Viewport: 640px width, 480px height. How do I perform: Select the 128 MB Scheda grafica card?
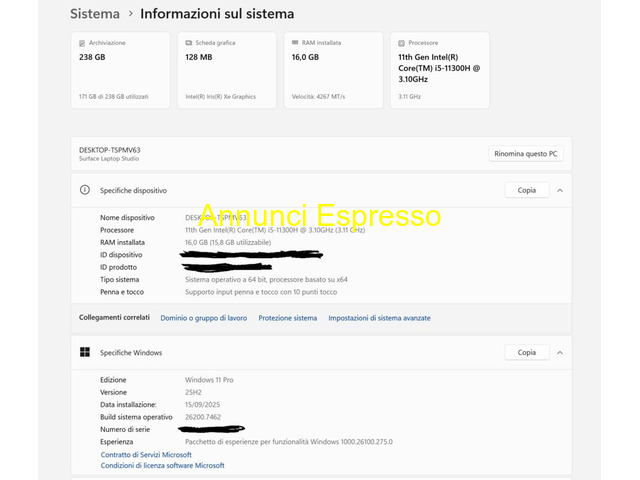tap(226, 72)
